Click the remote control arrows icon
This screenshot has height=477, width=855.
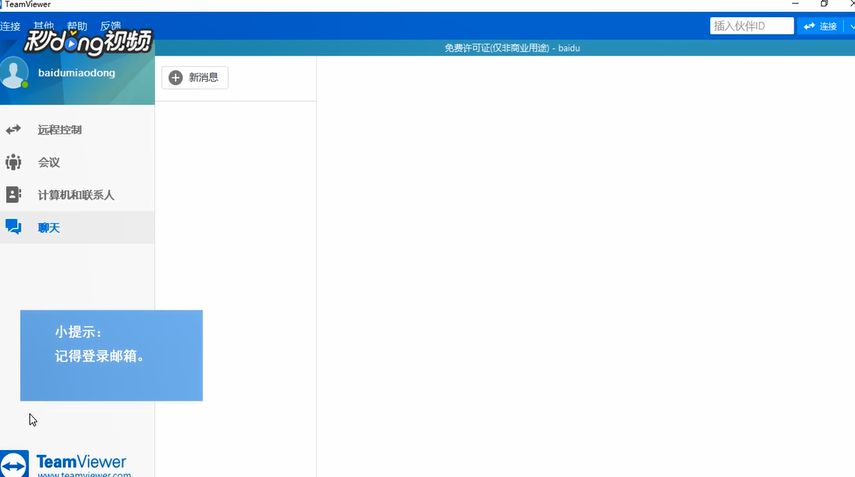13,130
